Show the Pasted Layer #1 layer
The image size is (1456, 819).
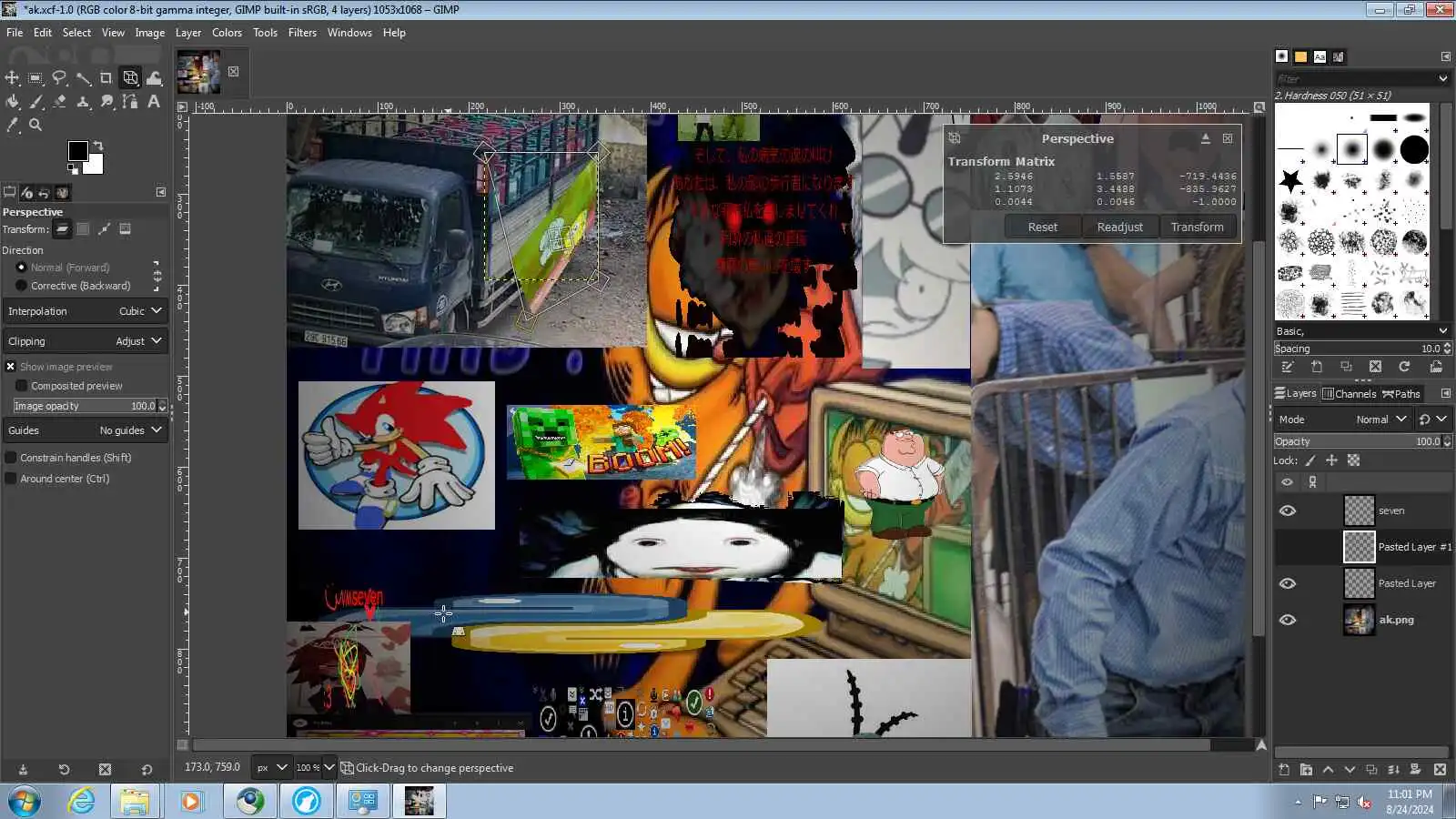coord(1288,547)
